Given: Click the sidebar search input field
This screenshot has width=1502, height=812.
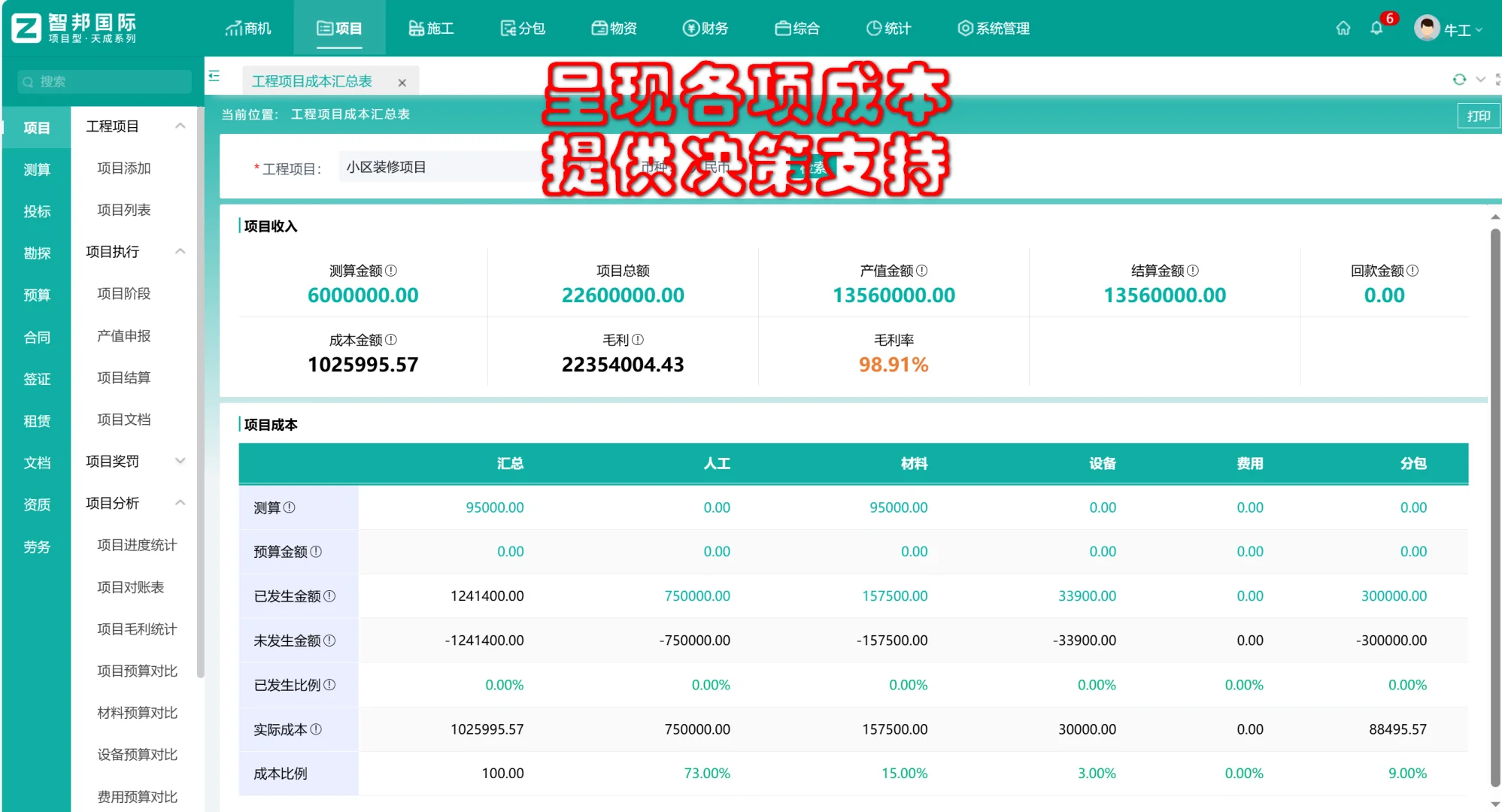Looking at the screenshot, I should pyautogui.click(x=104, y=80).
